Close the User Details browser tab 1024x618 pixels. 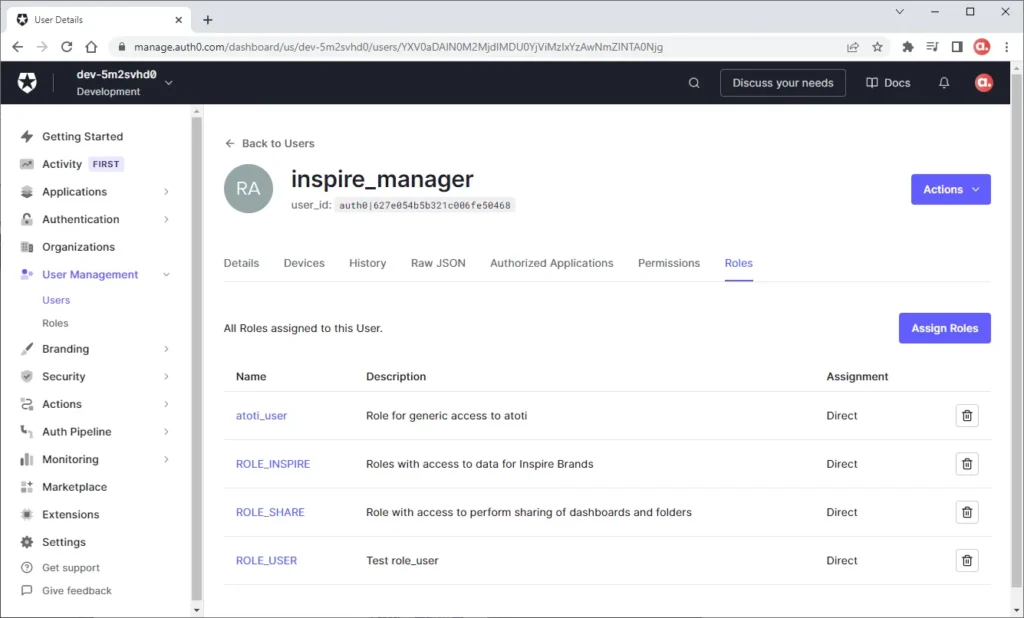tap(178, 20)
